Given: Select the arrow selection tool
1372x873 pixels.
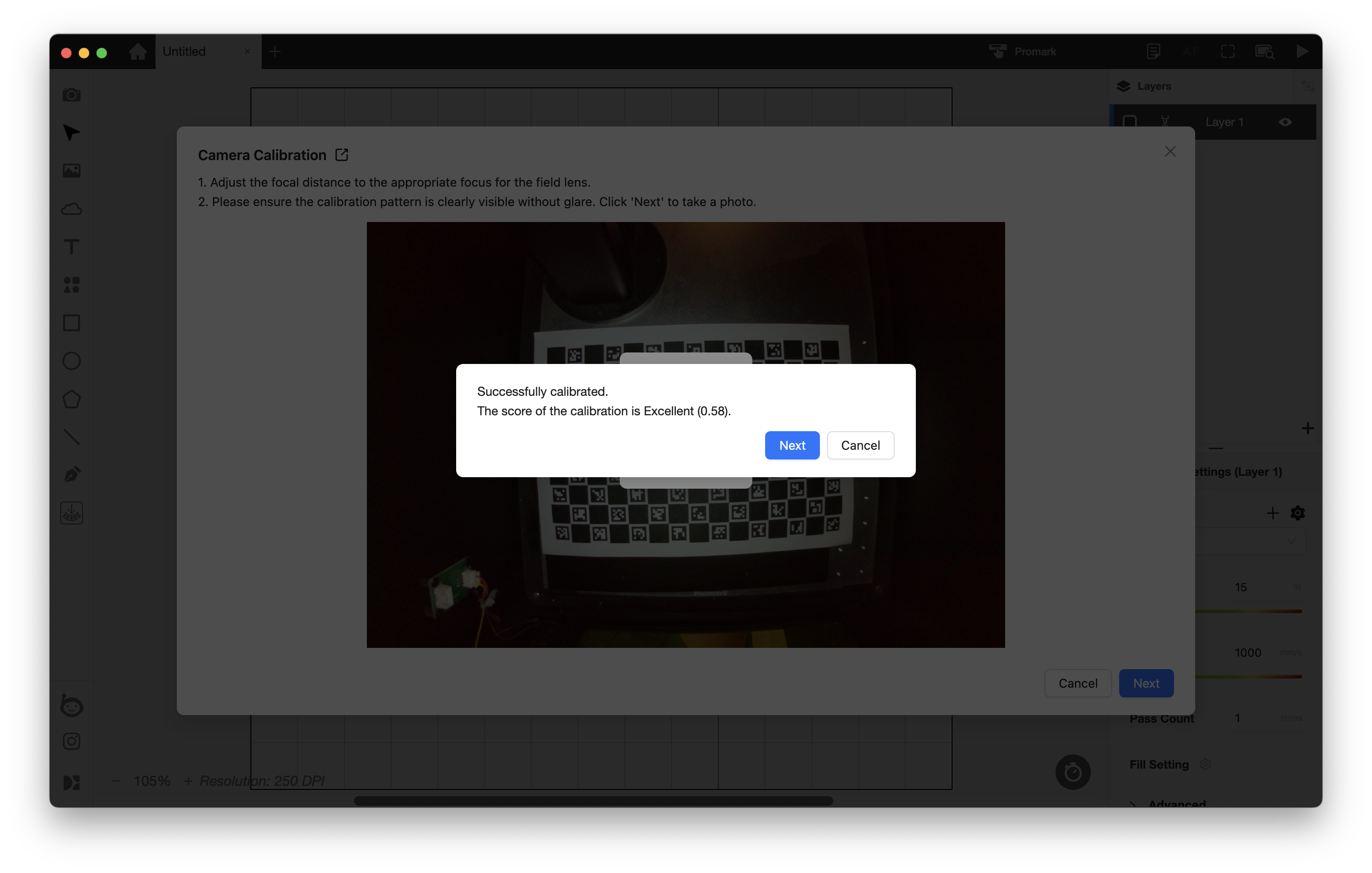Looking at the screenshot, I should [71, 132].
